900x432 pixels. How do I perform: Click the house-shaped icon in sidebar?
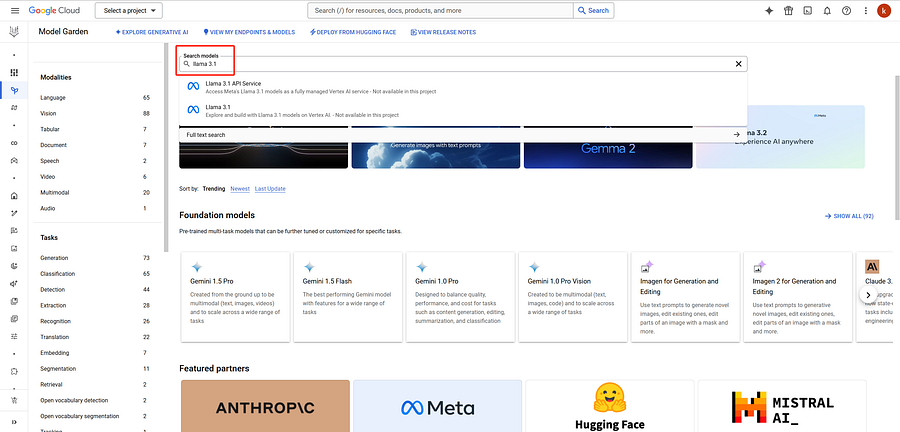(x=14, y=196)
